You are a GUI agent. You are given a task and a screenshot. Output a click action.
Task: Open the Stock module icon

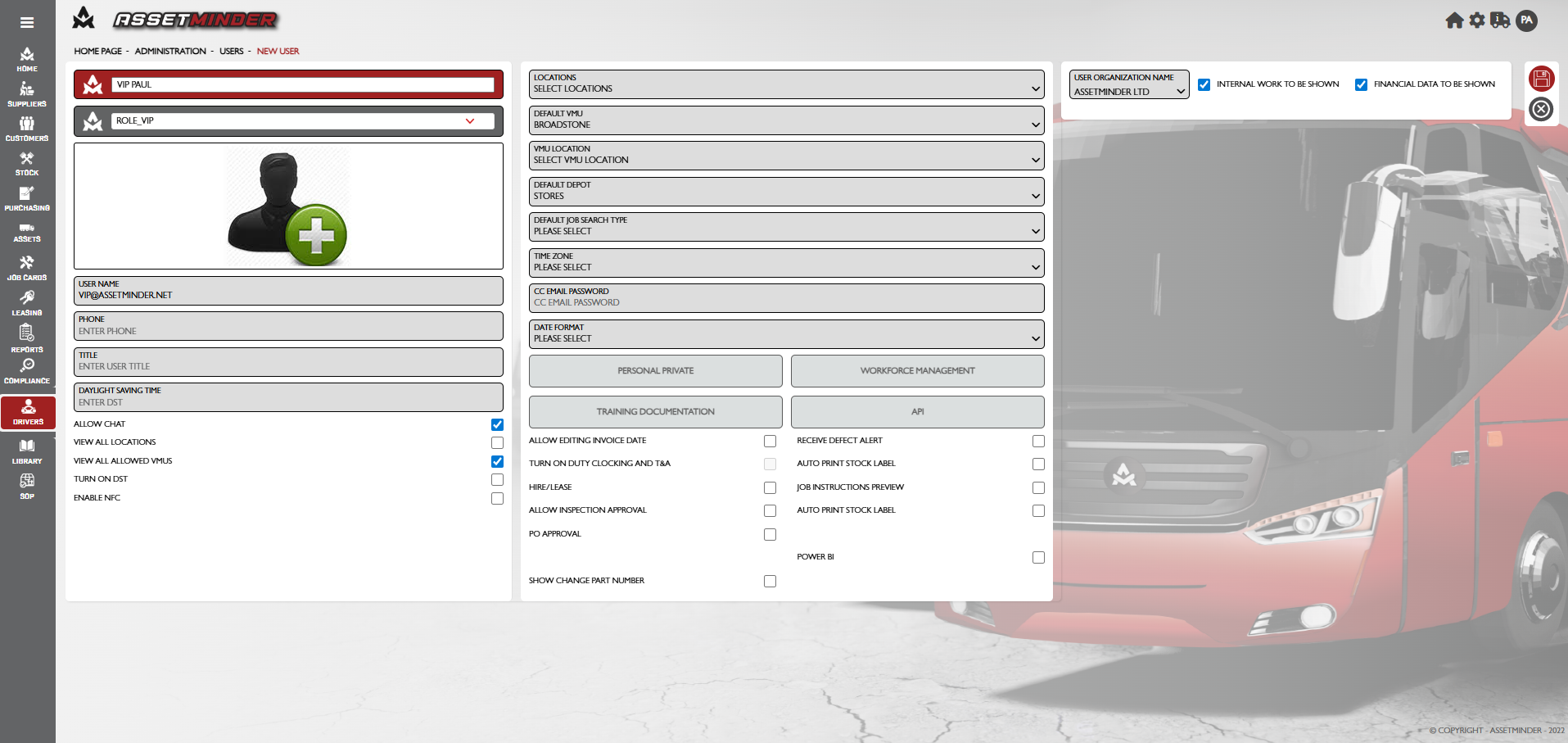point(27,164)
